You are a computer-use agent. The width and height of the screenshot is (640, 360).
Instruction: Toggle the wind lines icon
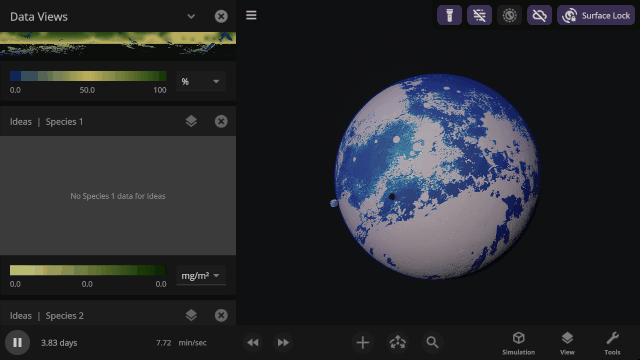coord(479,16)
